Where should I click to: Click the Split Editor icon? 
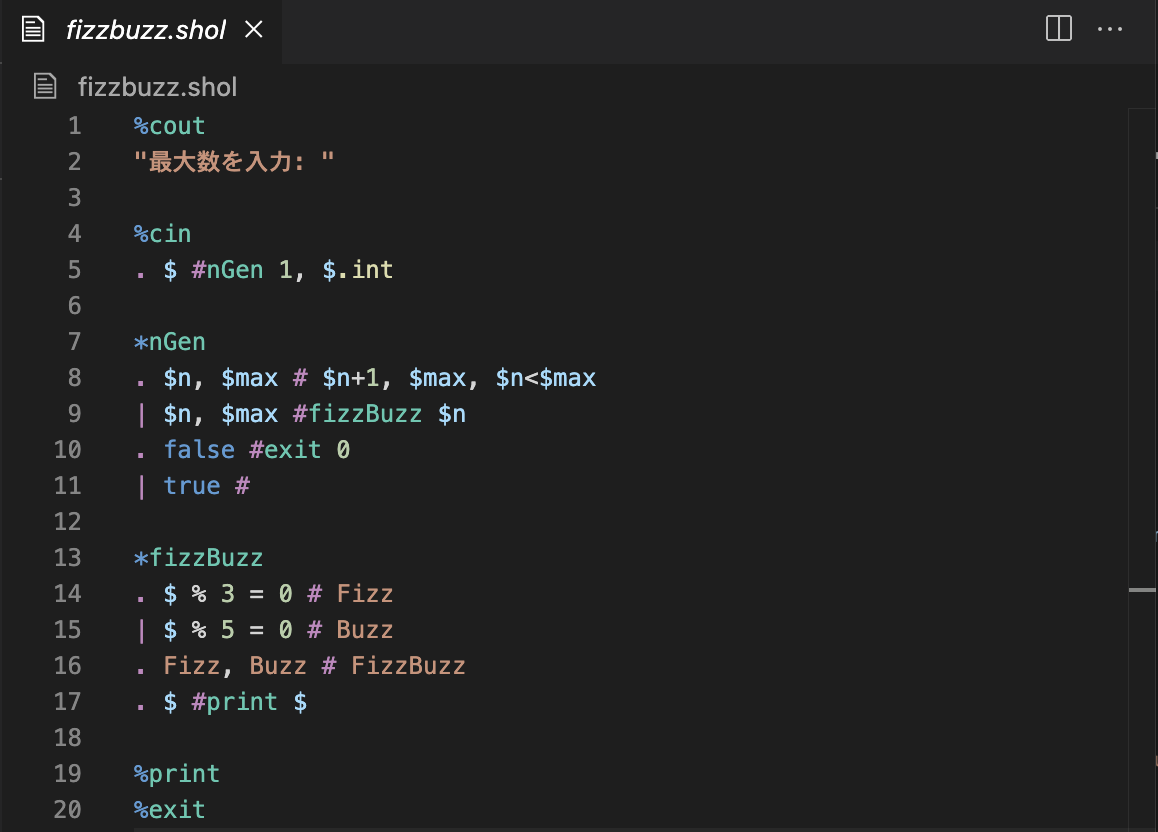point(1058,29)
